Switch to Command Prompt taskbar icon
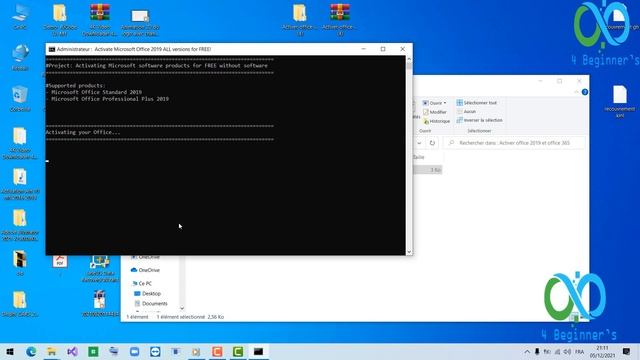 258,351
